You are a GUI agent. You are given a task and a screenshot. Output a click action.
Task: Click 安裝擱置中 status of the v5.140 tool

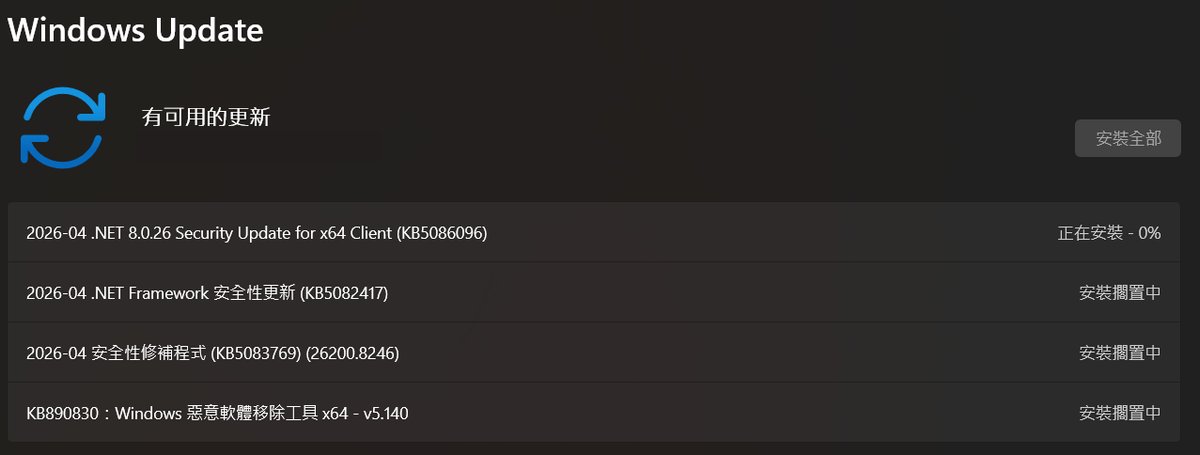coord(1119,413)
